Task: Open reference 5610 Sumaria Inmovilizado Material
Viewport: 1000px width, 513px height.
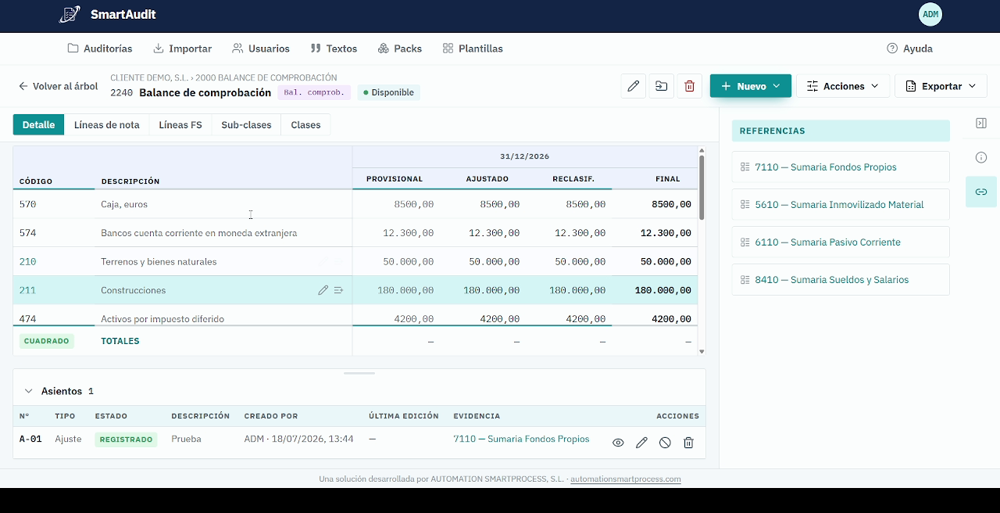Action: 841,205
